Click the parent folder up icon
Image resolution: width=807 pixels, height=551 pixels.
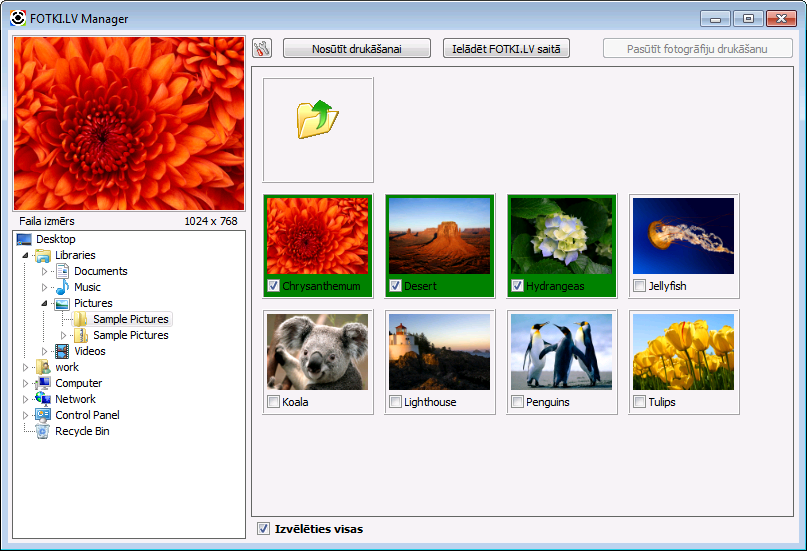(318, 119)
